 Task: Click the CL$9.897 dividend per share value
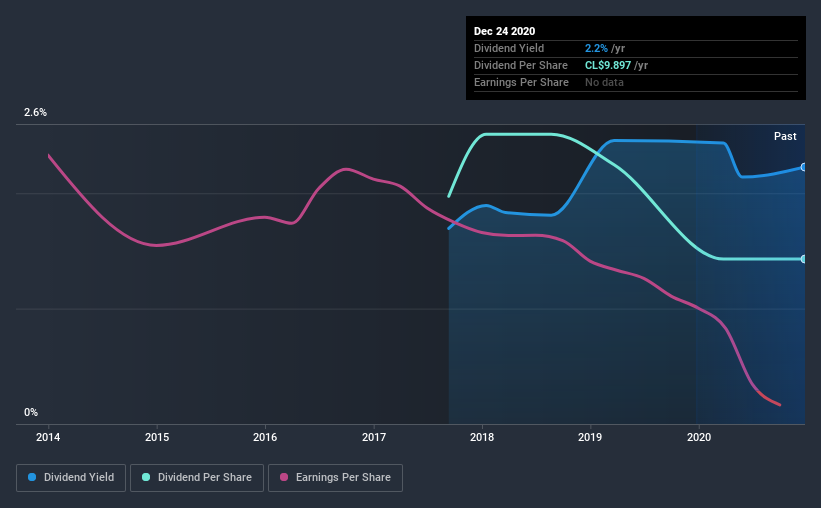pyautogui.click(x=608, y=65)
